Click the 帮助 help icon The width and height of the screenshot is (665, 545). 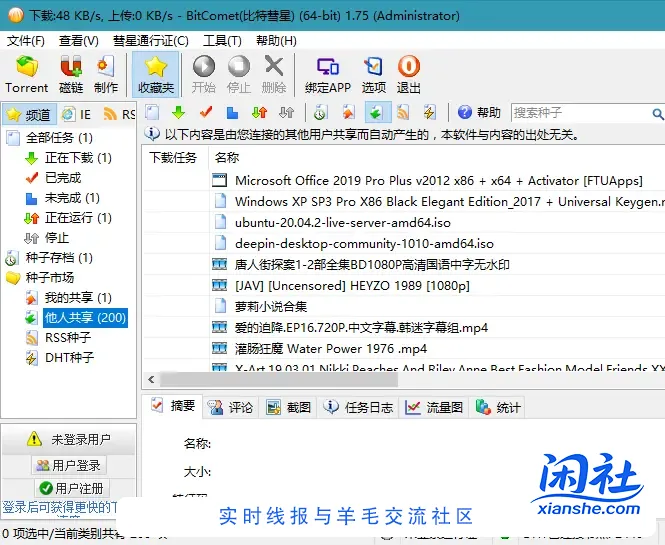478,112
